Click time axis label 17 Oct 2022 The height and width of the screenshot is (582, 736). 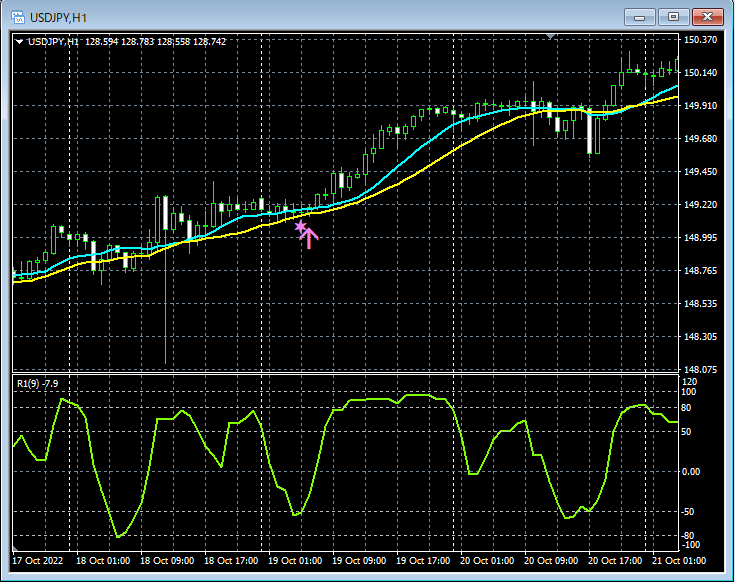point(38,561)
